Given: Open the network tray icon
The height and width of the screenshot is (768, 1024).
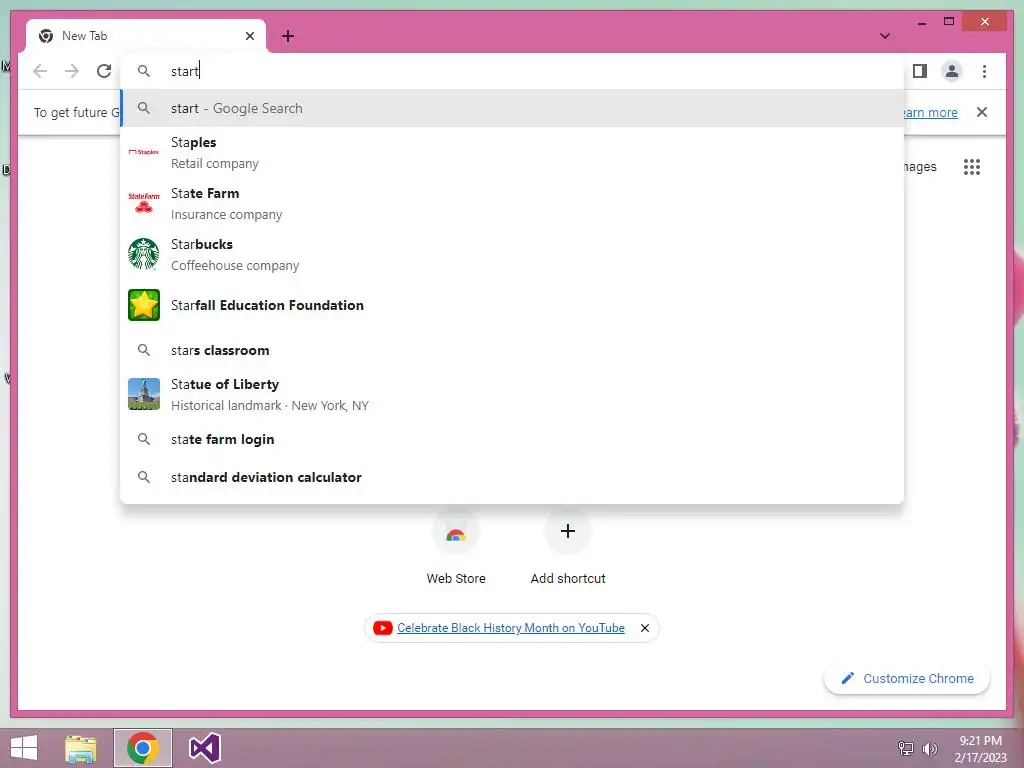Looking at the screenshot, I should [x=906, y=749].
